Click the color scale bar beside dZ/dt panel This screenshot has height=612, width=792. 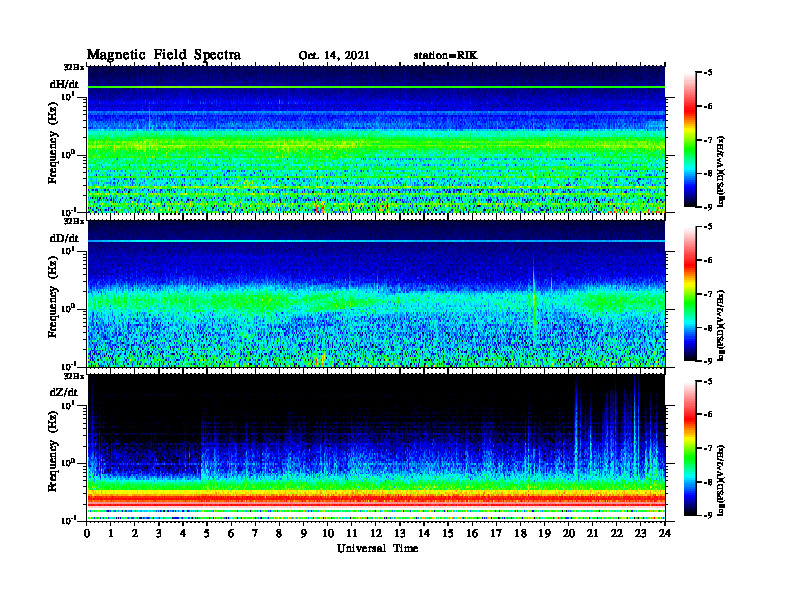[x=690, y=448]
